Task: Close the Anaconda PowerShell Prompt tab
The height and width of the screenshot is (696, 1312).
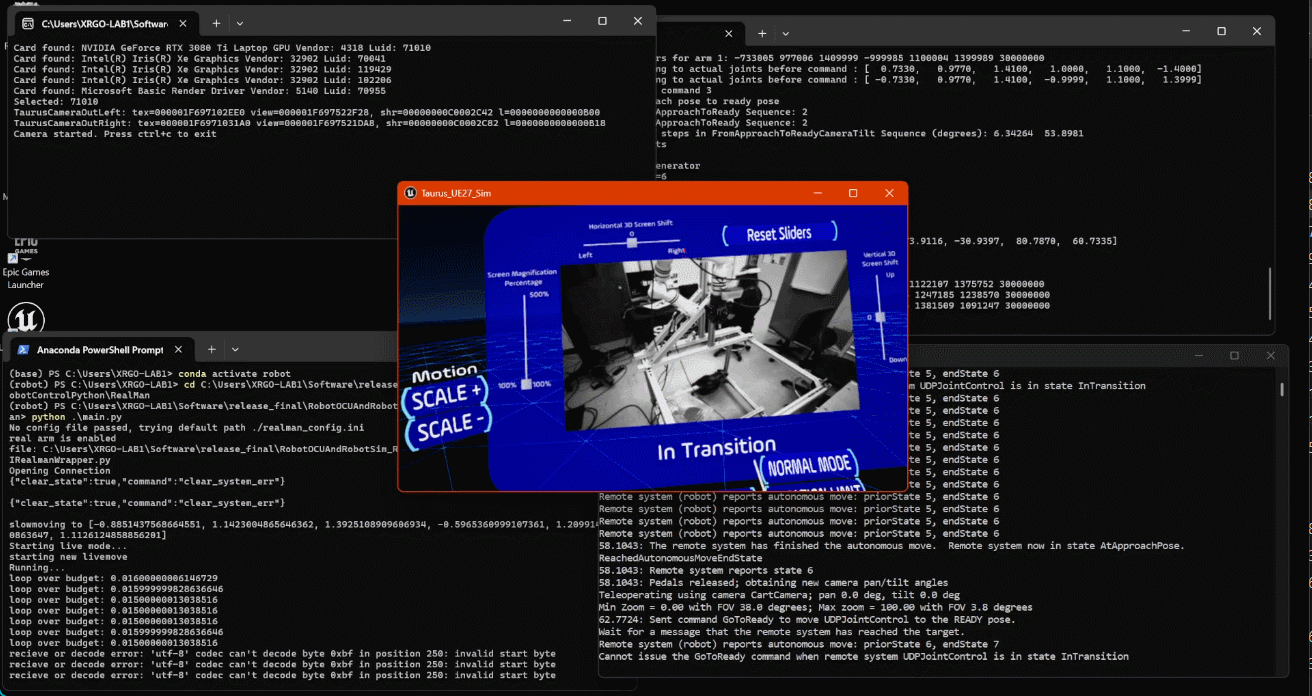Action: [179, 349]
